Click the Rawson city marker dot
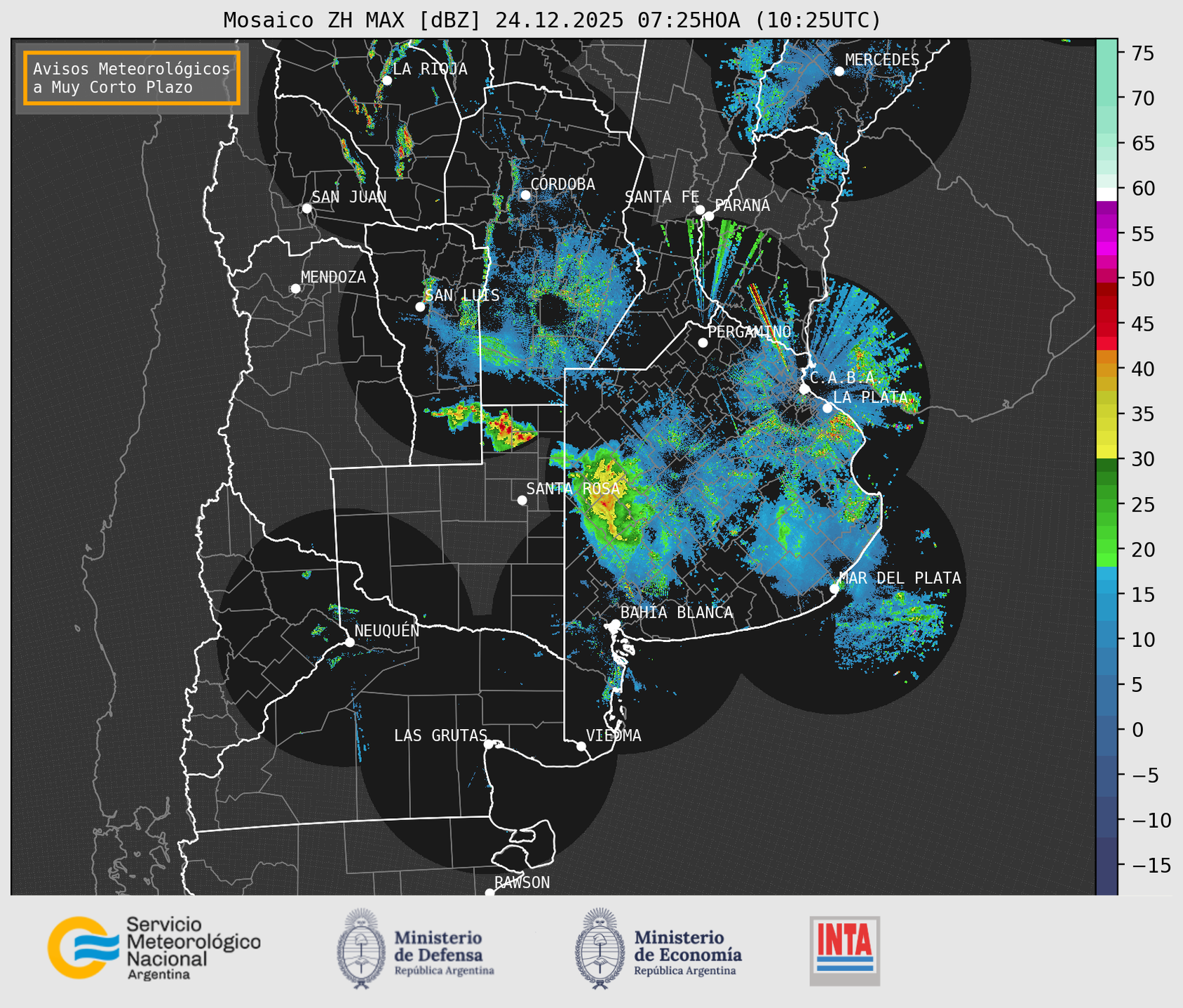 coord(489,892)
